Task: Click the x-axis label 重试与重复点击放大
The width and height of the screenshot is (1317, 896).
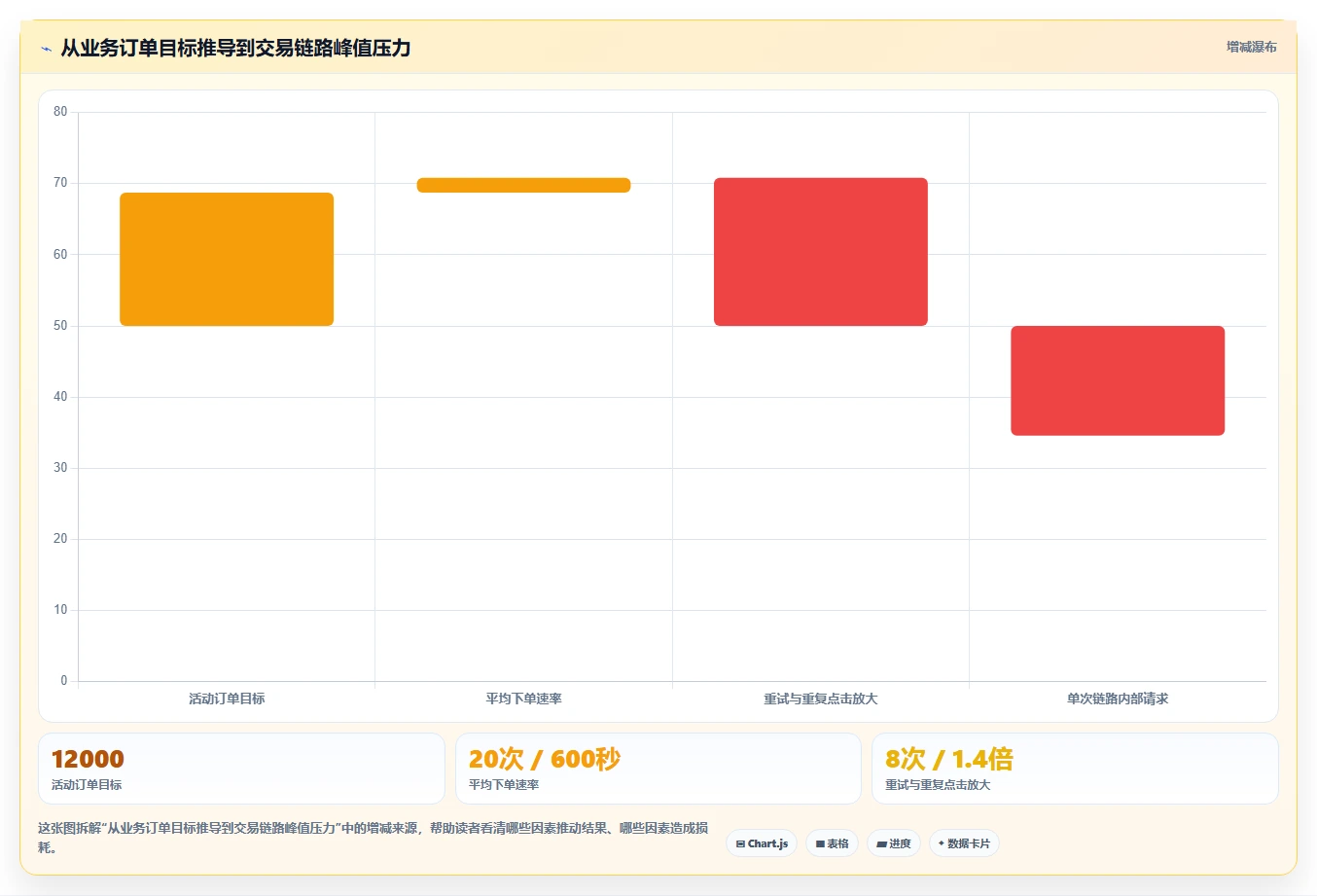Action: tap(821, 699)
